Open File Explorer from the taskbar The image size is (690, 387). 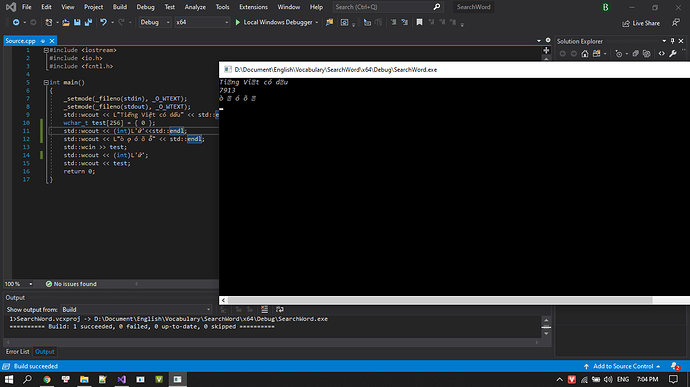point(84,379)
